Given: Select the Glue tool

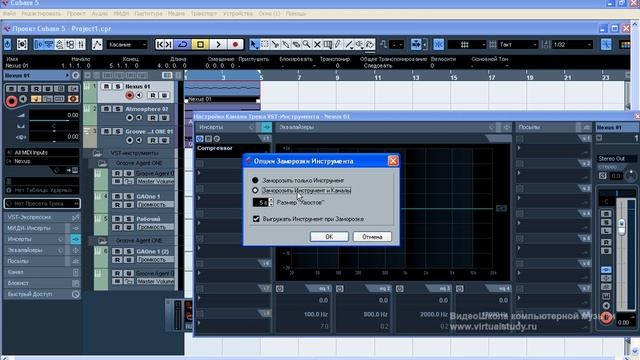Looking at the screenshot, I should pos(286,44).
